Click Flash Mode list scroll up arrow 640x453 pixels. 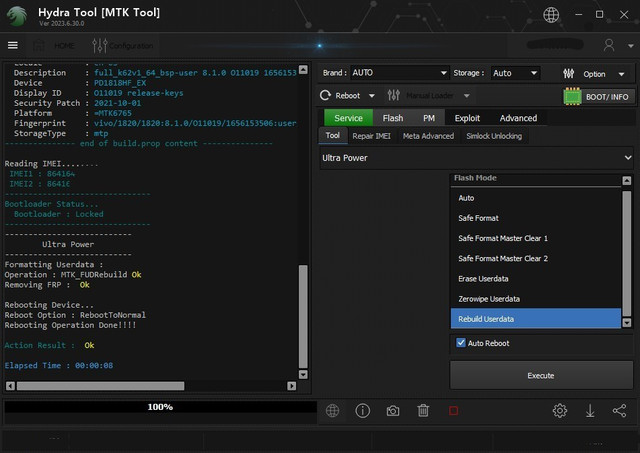pos(627,180)
